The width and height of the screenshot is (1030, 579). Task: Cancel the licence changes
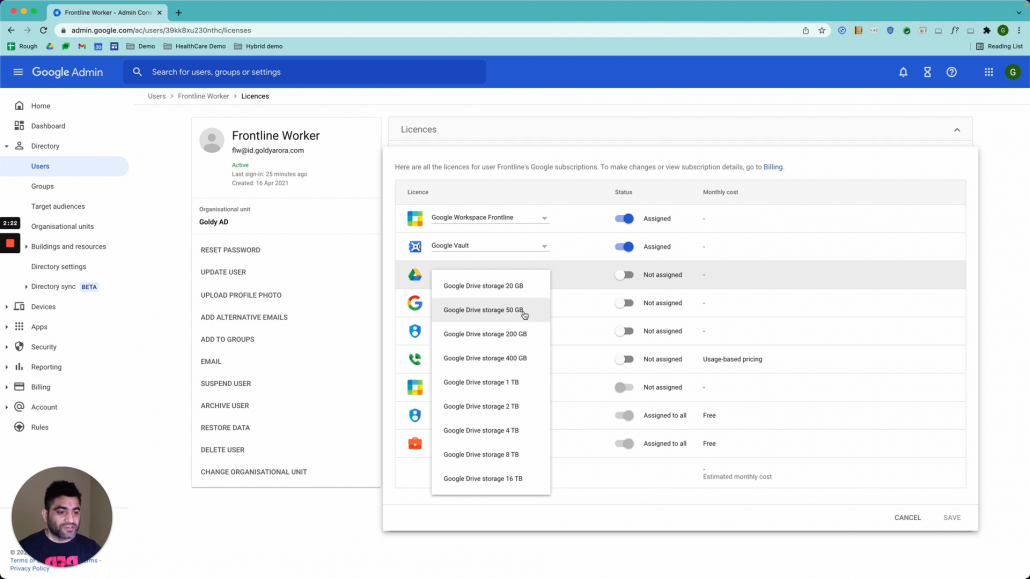coord(907,517)
